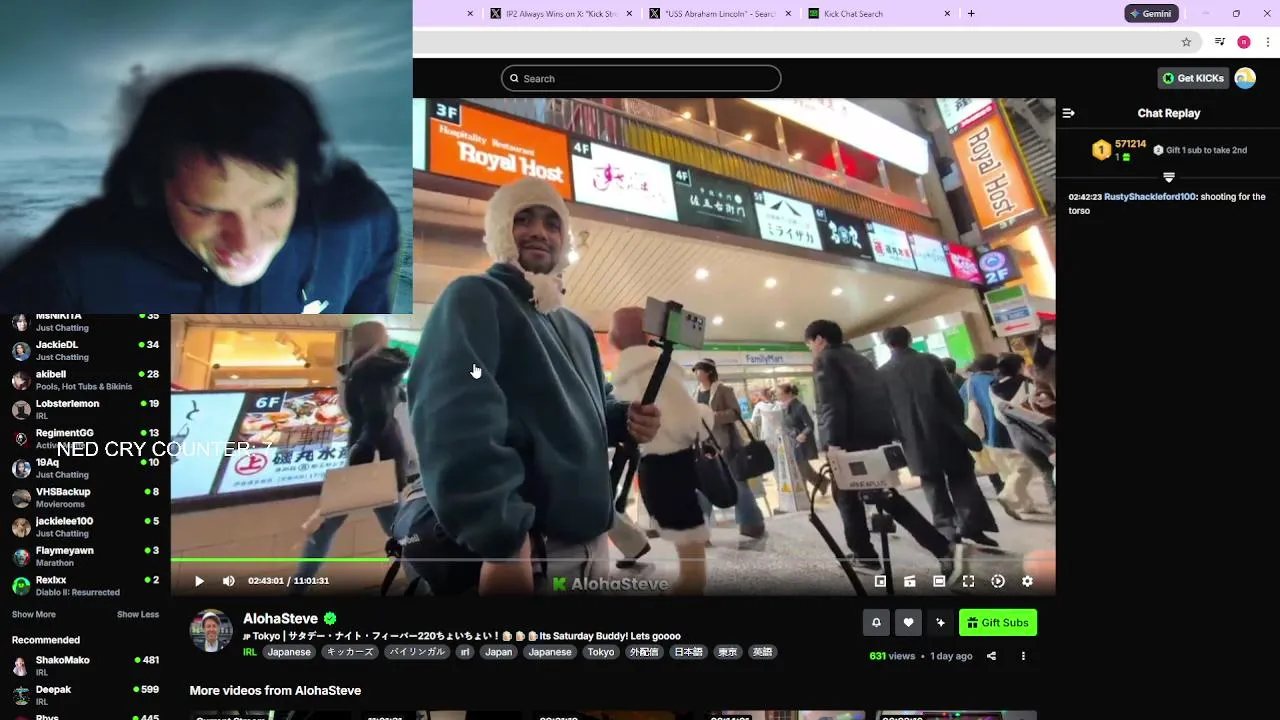Open Flaymeyawn channel in sidebar
The width and height of the screenshot is (1280, 720).
[x=85, y=556]
